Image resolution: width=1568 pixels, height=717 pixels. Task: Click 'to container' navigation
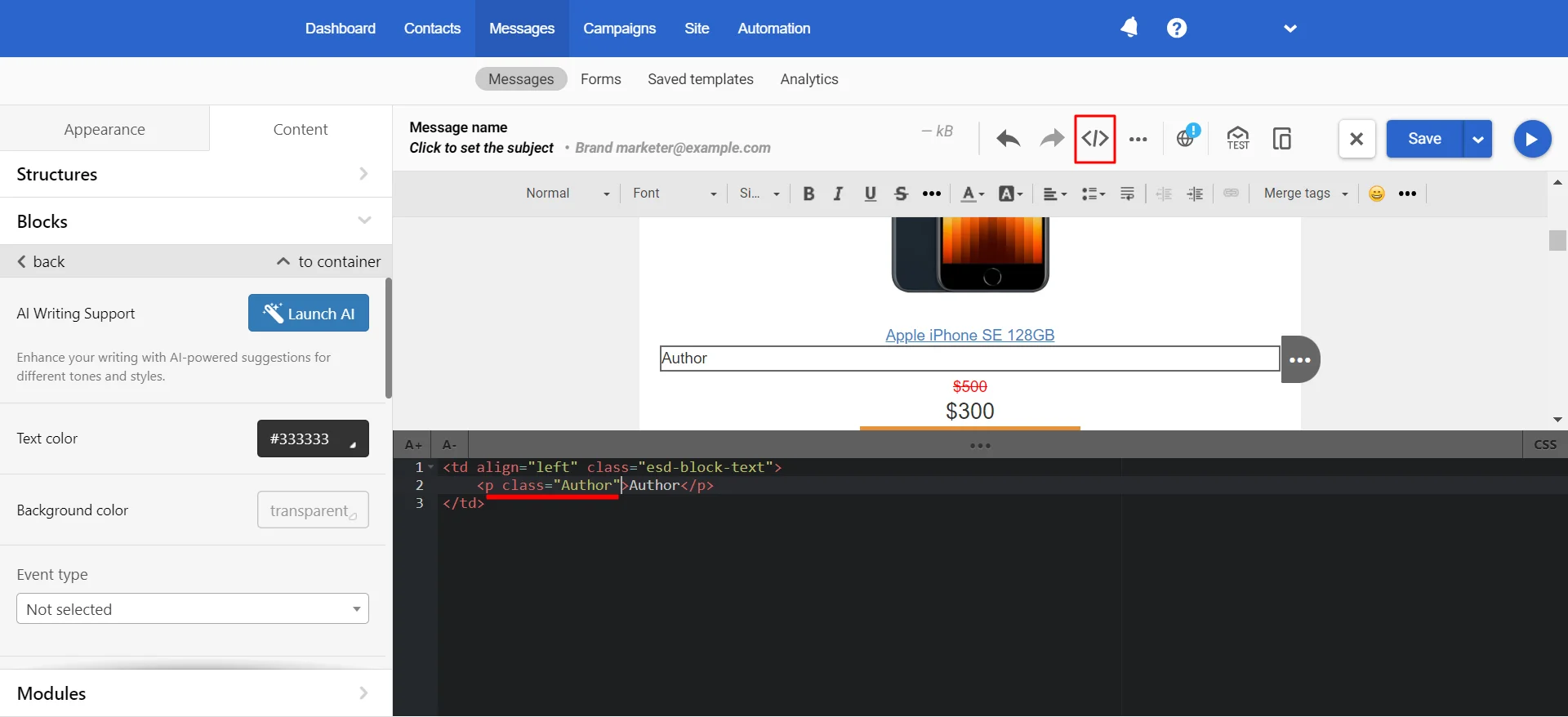pos(328,261)
